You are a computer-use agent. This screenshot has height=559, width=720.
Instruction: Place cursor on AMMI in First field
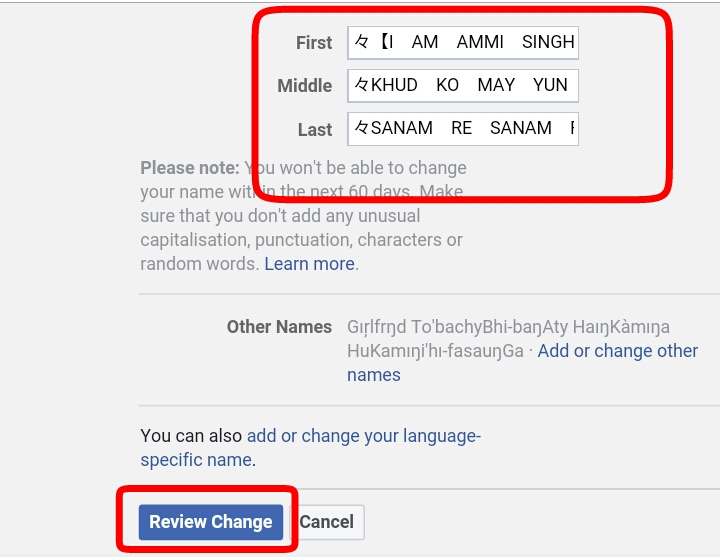(x=480, y=42)
